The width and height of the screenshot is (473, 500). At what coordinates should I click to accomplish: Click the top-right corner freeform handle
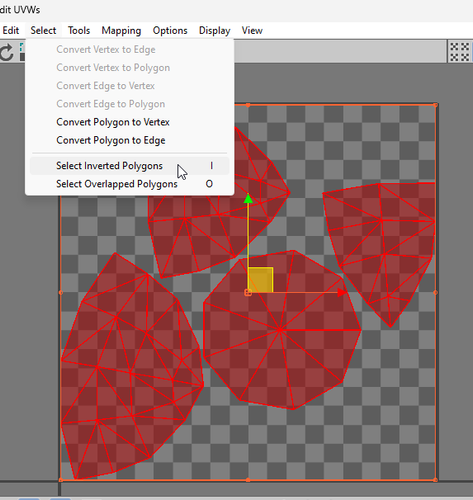point(435,105)
